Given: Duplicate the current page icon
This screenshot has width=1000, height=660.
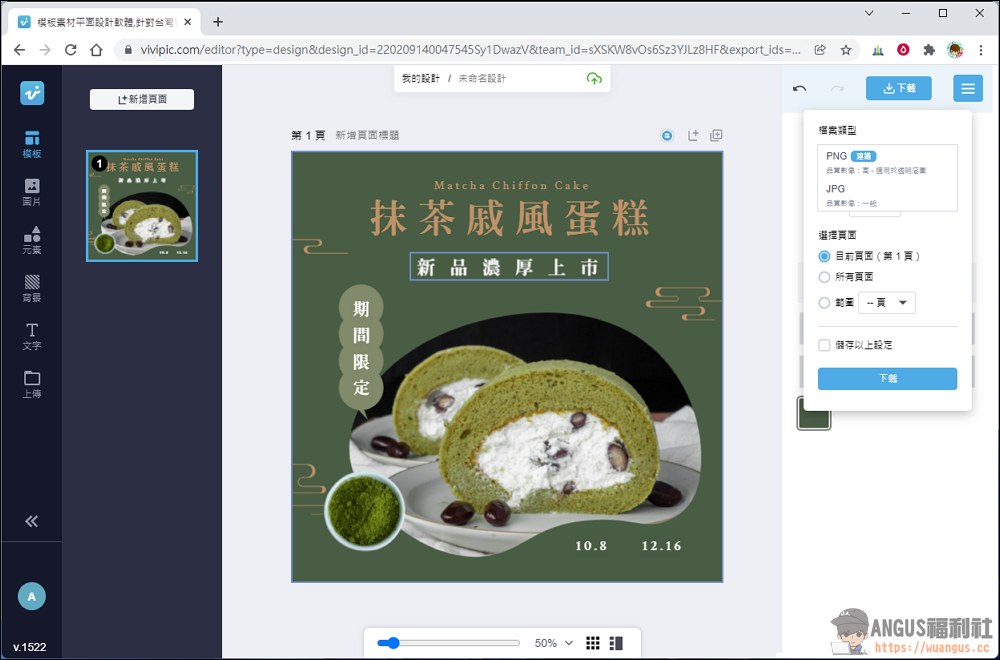Looking at the screenshot, I should click(716, 135).
